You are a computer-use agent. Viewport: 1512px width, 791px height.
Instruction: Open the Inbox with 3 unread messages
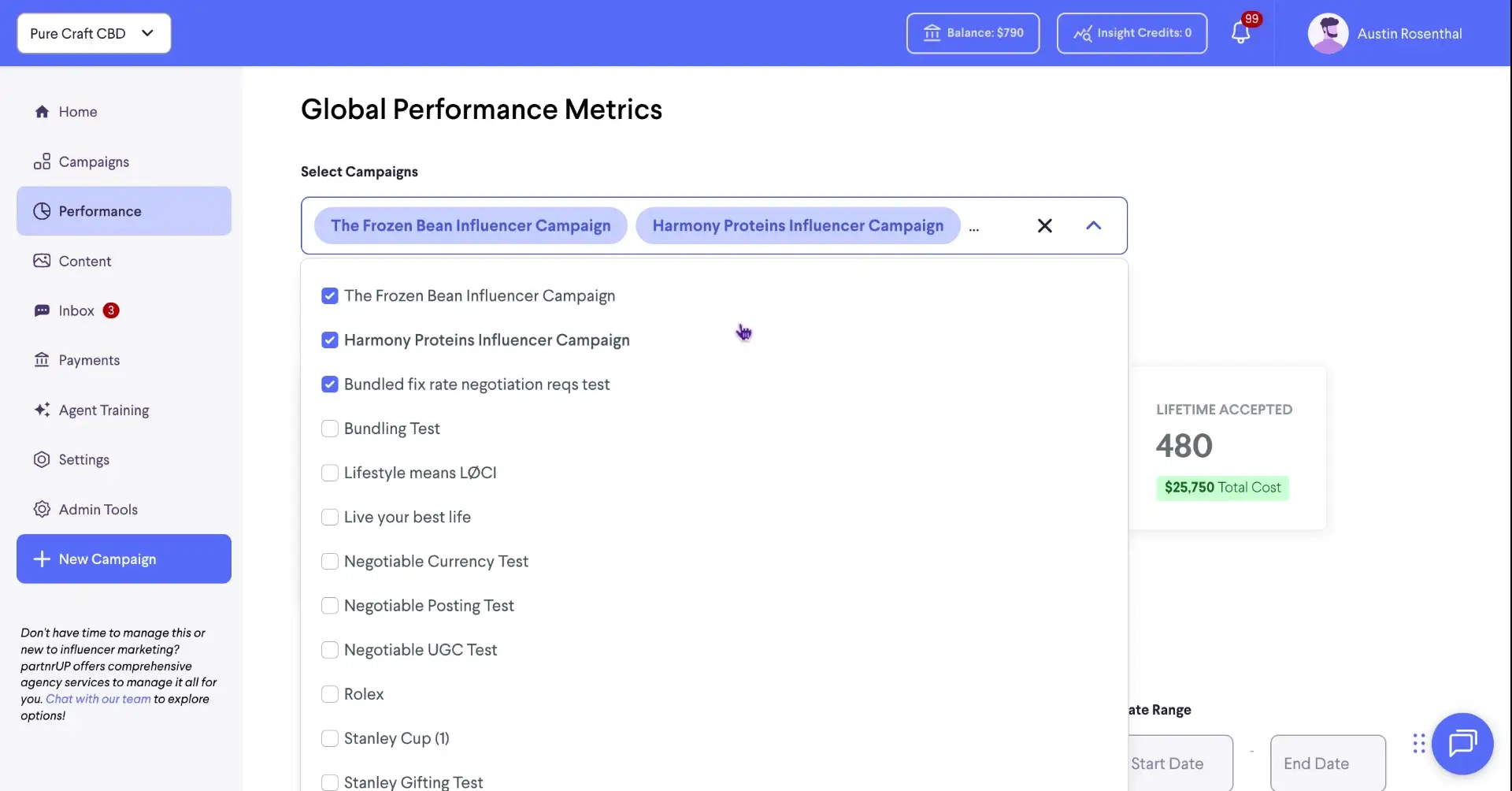point(76,310)
